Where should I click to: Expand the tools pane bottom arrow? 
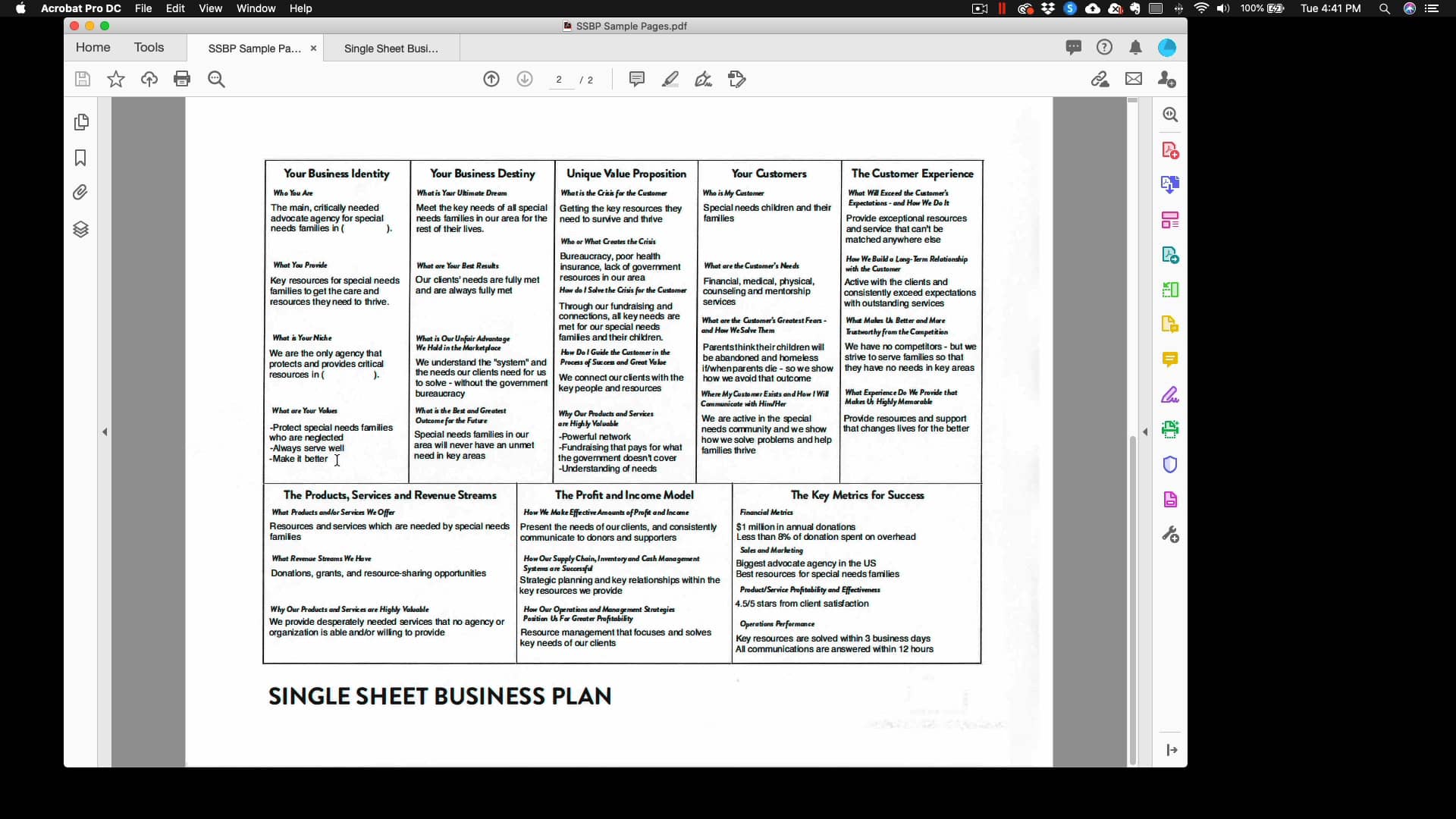pyautogui.click(x=1172, y=750)
